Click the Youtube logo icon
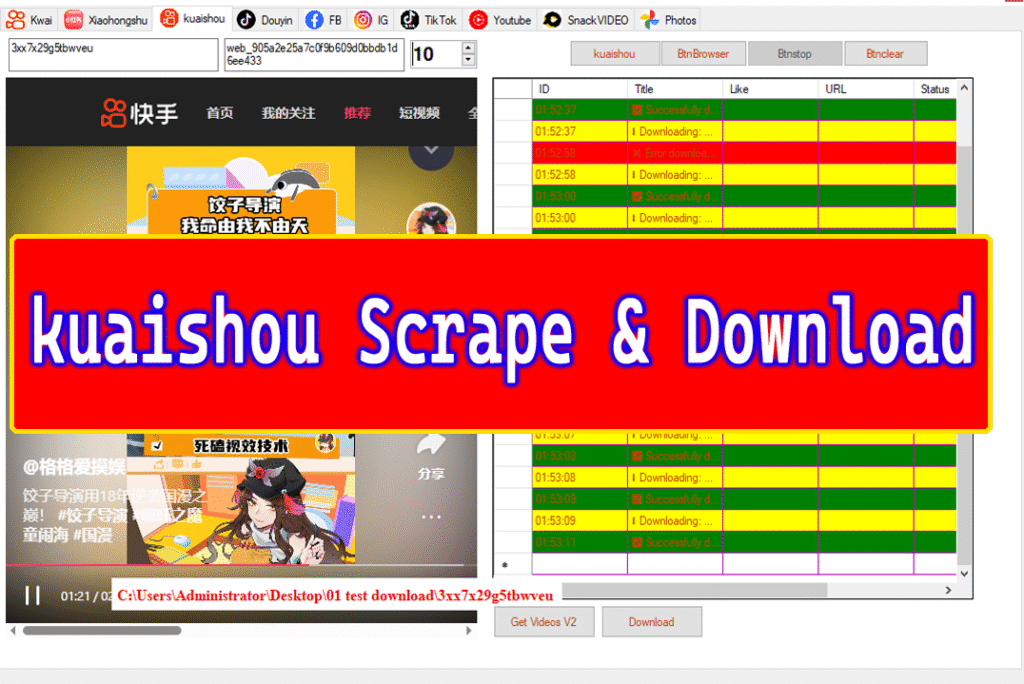This screenshot has width=1024, height=684. click(478, 20)
